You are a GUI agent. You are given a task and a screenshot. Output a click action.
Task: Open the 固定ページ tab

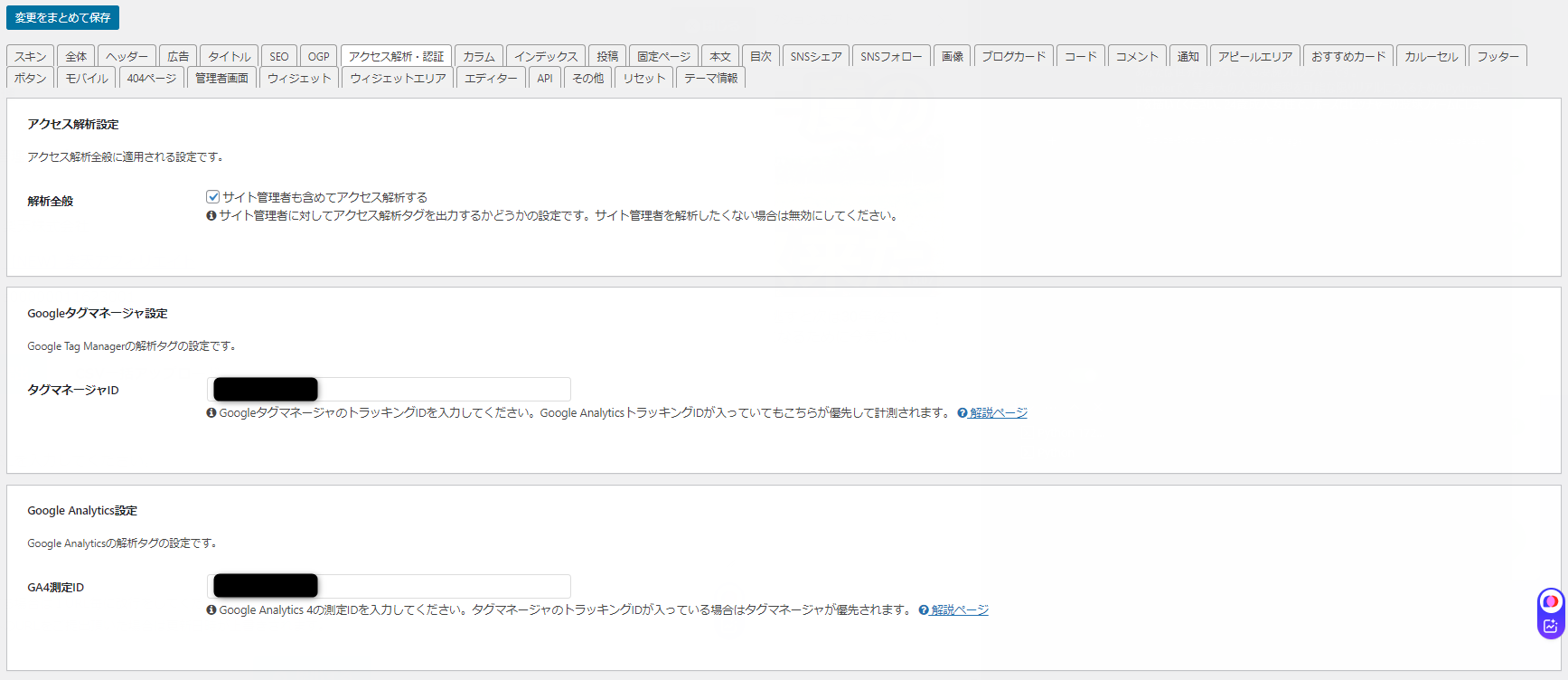click(663, 56)
